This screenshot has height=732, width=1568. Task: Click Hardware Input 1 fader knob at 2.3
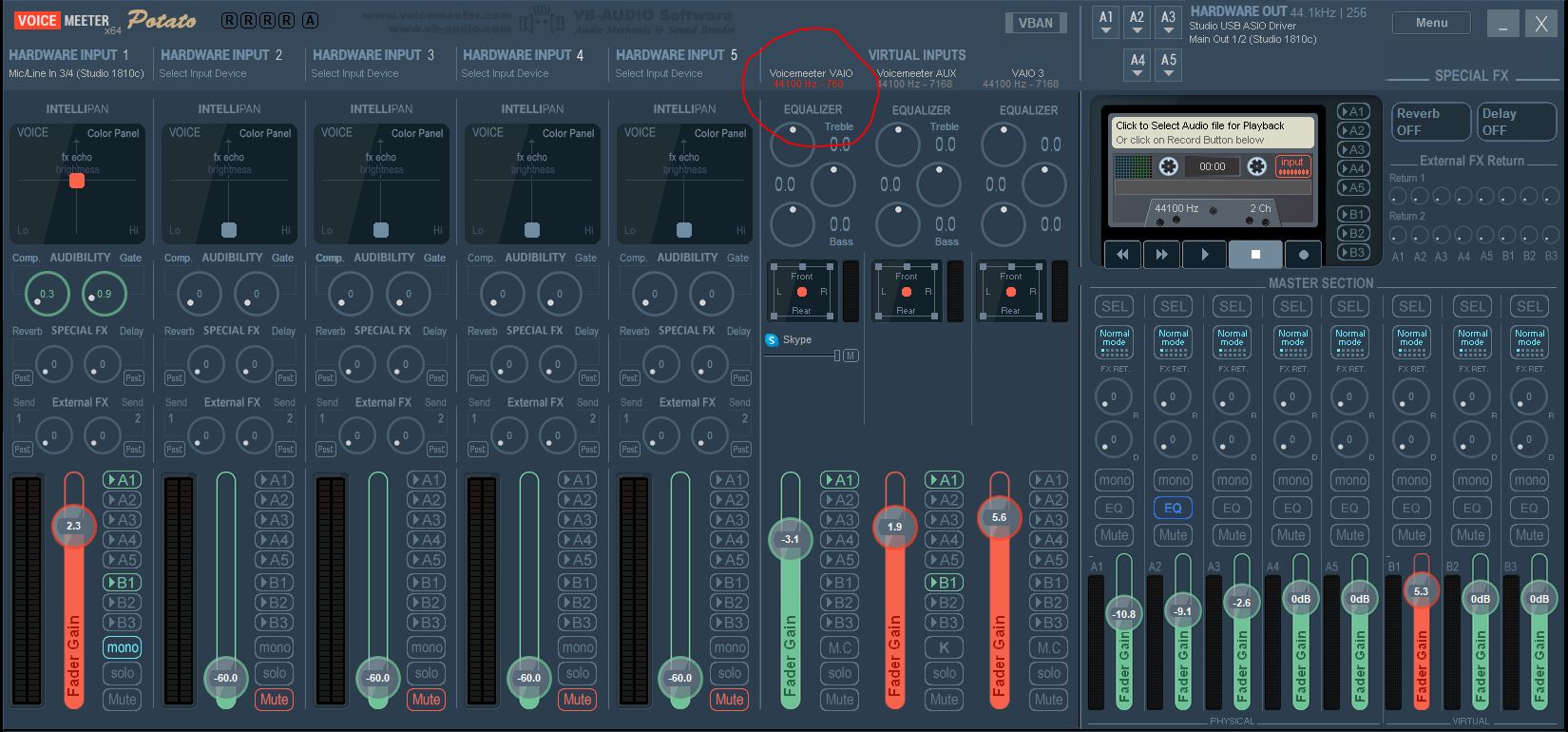click(74, 526)
